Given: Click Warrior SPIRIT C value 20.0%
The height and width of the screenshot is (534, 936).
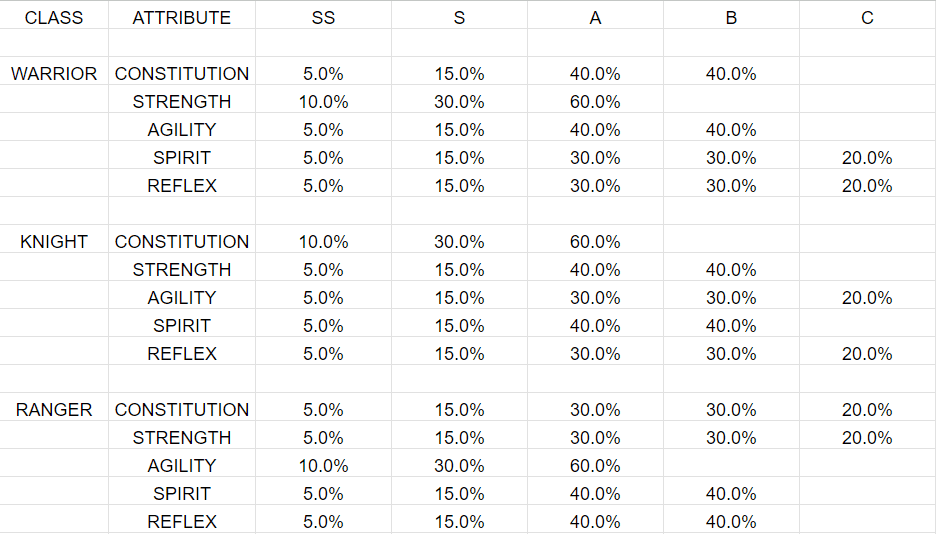Looking at the screenshot, I should coord(867,158).
